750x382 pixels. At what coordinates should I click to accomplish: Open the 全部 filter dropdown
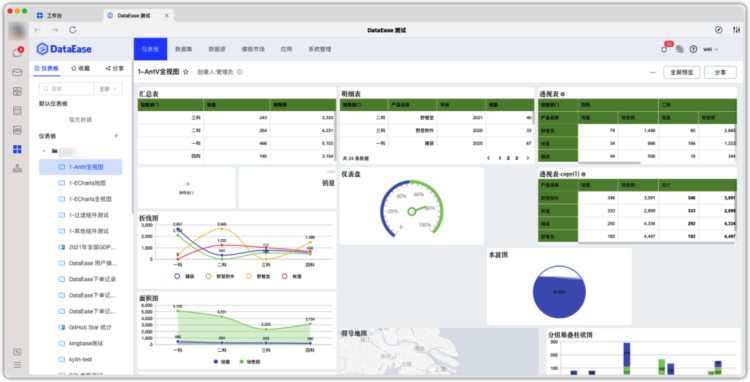point(108,89)
